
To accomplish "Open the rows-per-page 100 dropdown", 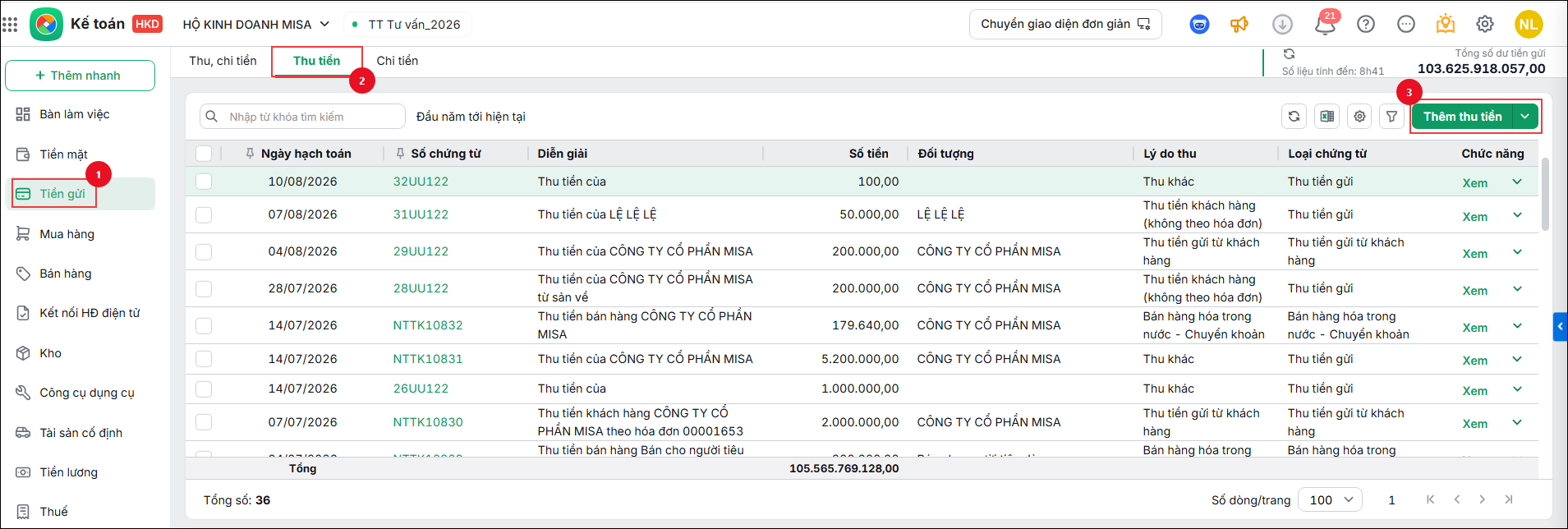I will tap(1330, 499).
